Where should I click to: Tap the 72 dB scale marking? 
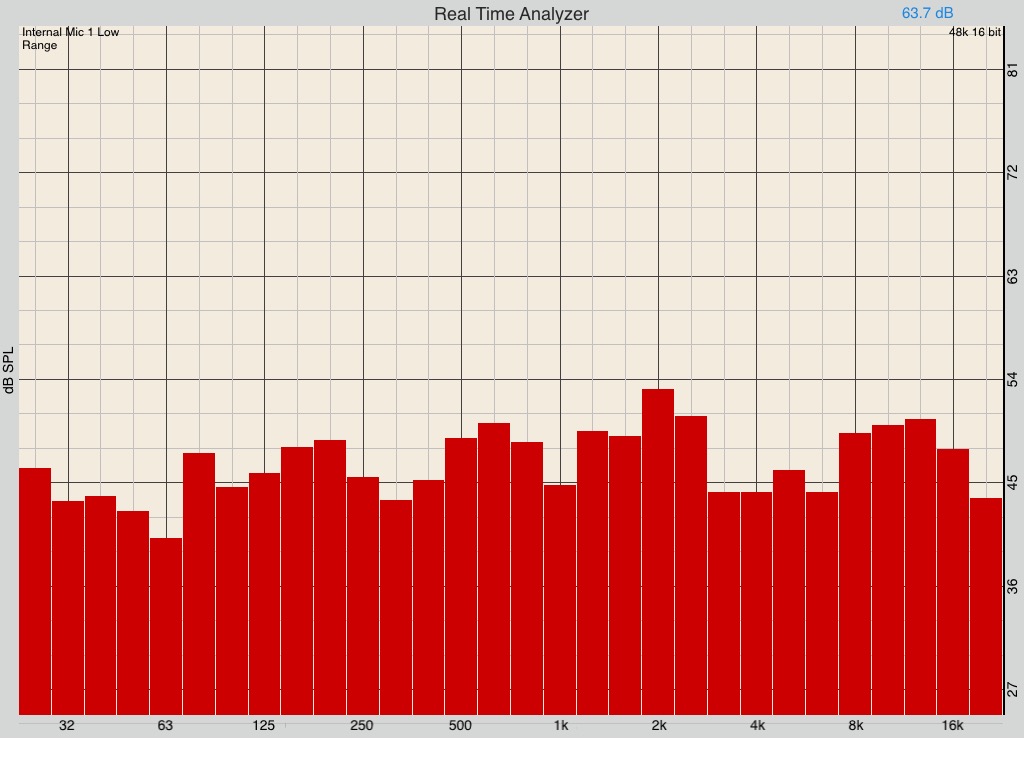coord(1012,173)
